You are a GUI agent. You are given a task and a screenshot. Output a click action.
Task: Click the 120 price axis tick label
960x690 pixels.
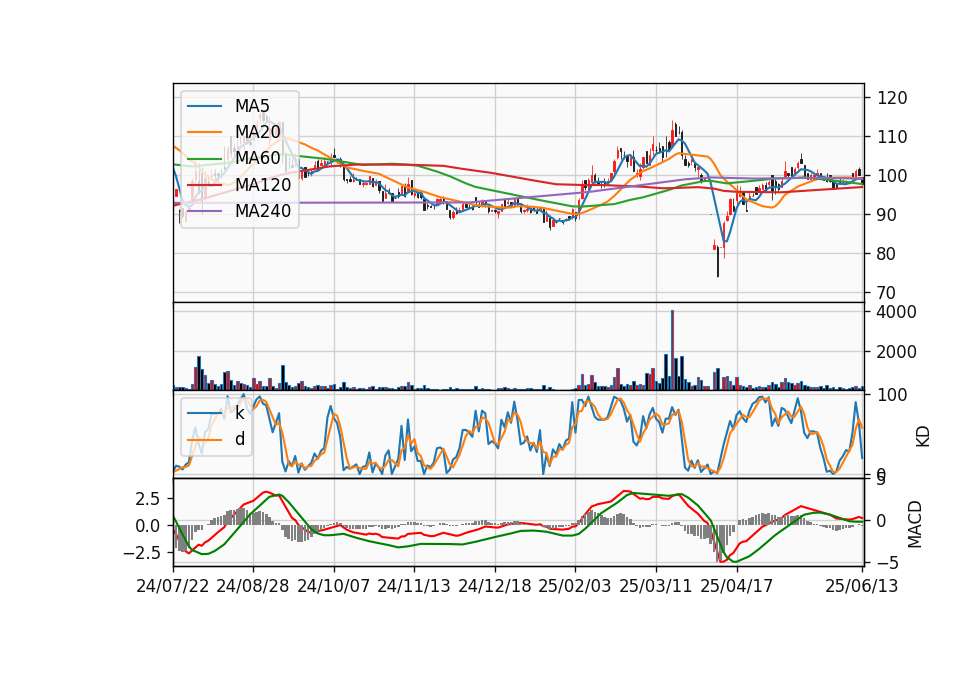pyautogui.click(x=892, y=98)
